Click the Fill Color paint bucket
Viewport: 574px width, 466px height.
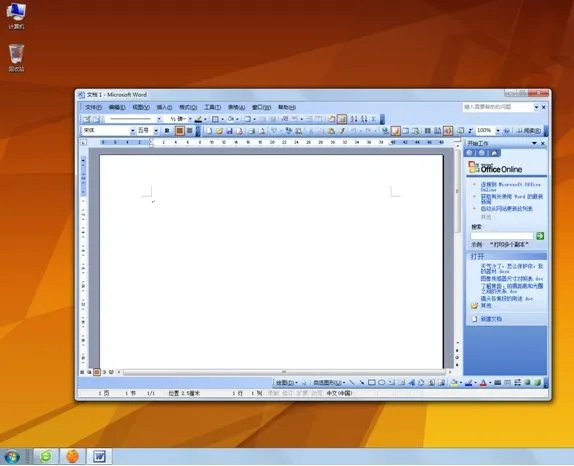(x=454, y=383)
